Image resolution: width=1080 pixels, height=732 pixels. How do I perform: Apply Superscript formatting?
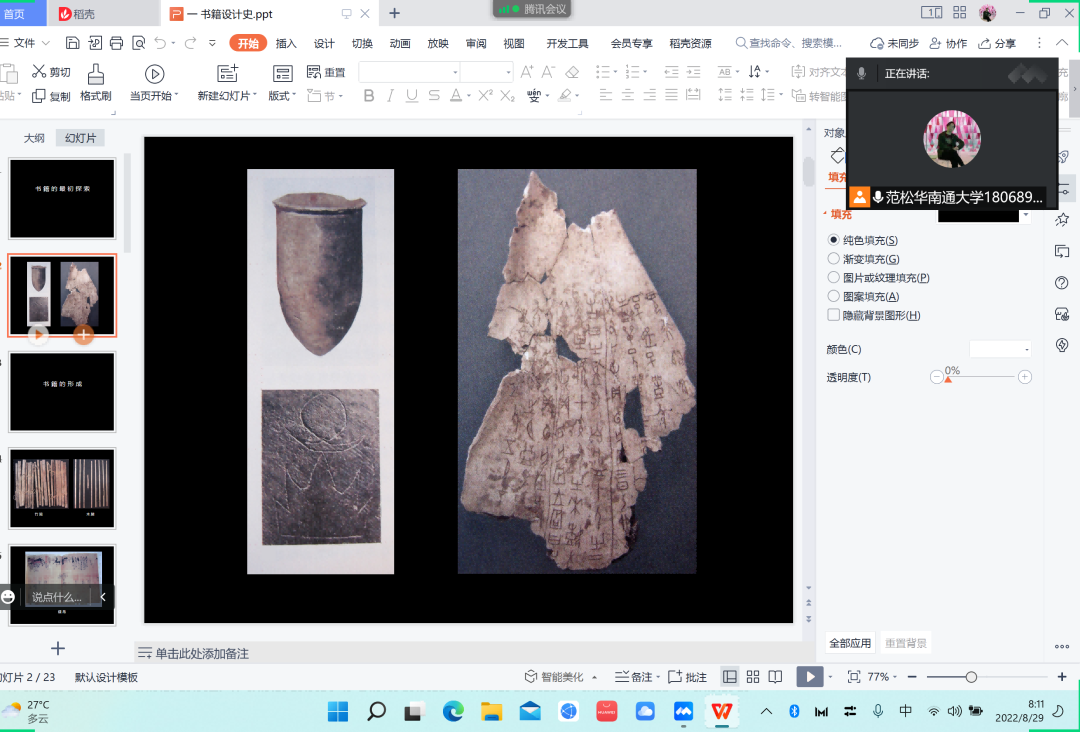[x=486, y=96]
